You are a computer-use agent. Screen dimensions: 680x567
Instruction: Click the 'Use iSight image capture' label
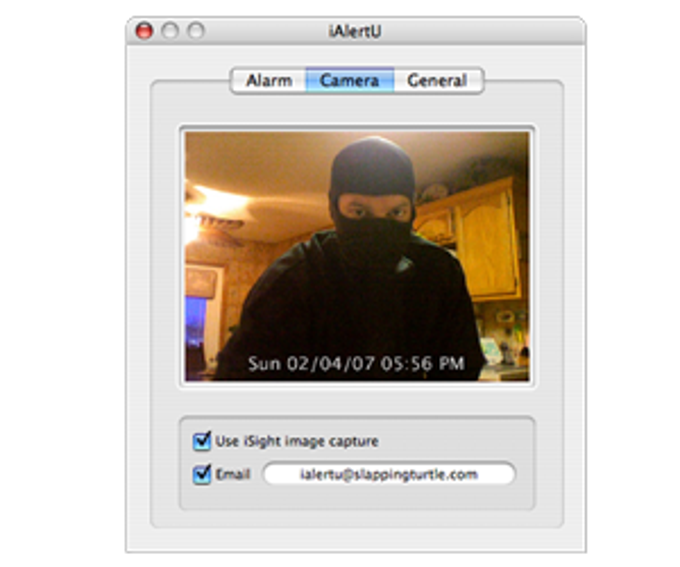(x=297, y=441)
